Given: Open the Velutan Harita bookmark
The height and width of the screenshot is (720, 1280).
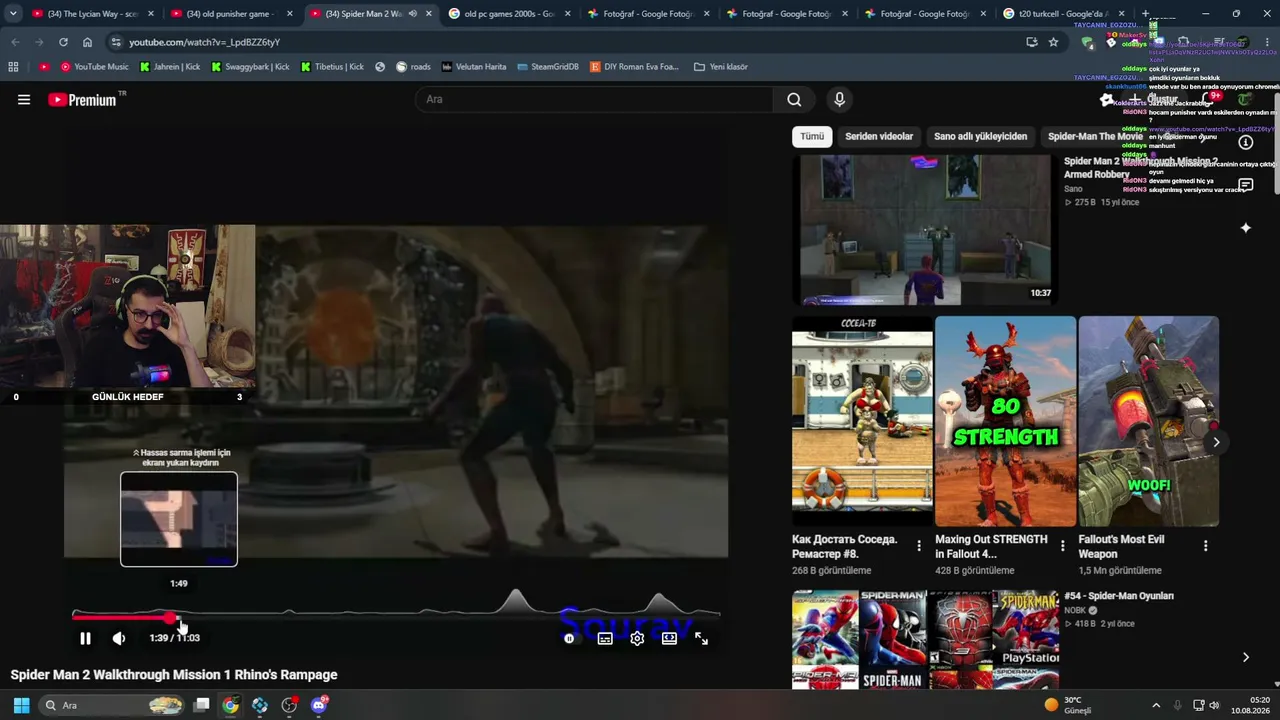Looking at the screenshot, I should coord(474,67).
